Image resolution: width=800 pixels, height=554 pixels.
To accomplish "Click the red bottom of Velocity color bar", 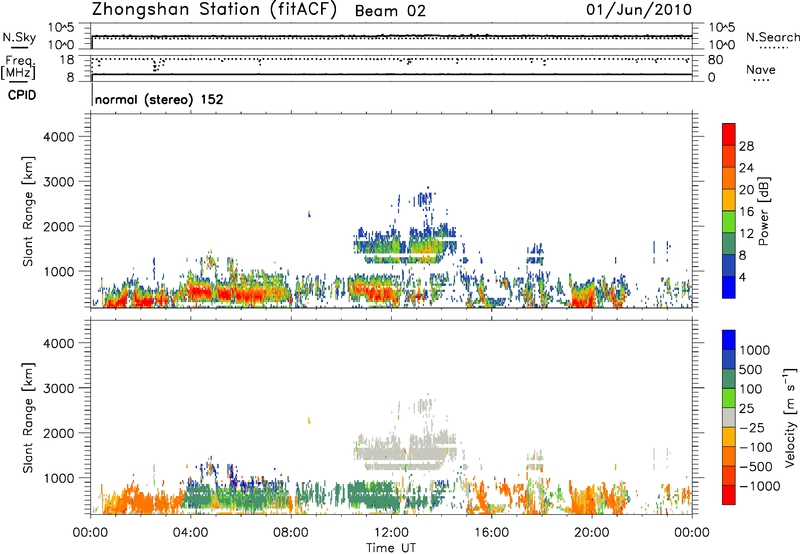I will (x=729, y=495).
